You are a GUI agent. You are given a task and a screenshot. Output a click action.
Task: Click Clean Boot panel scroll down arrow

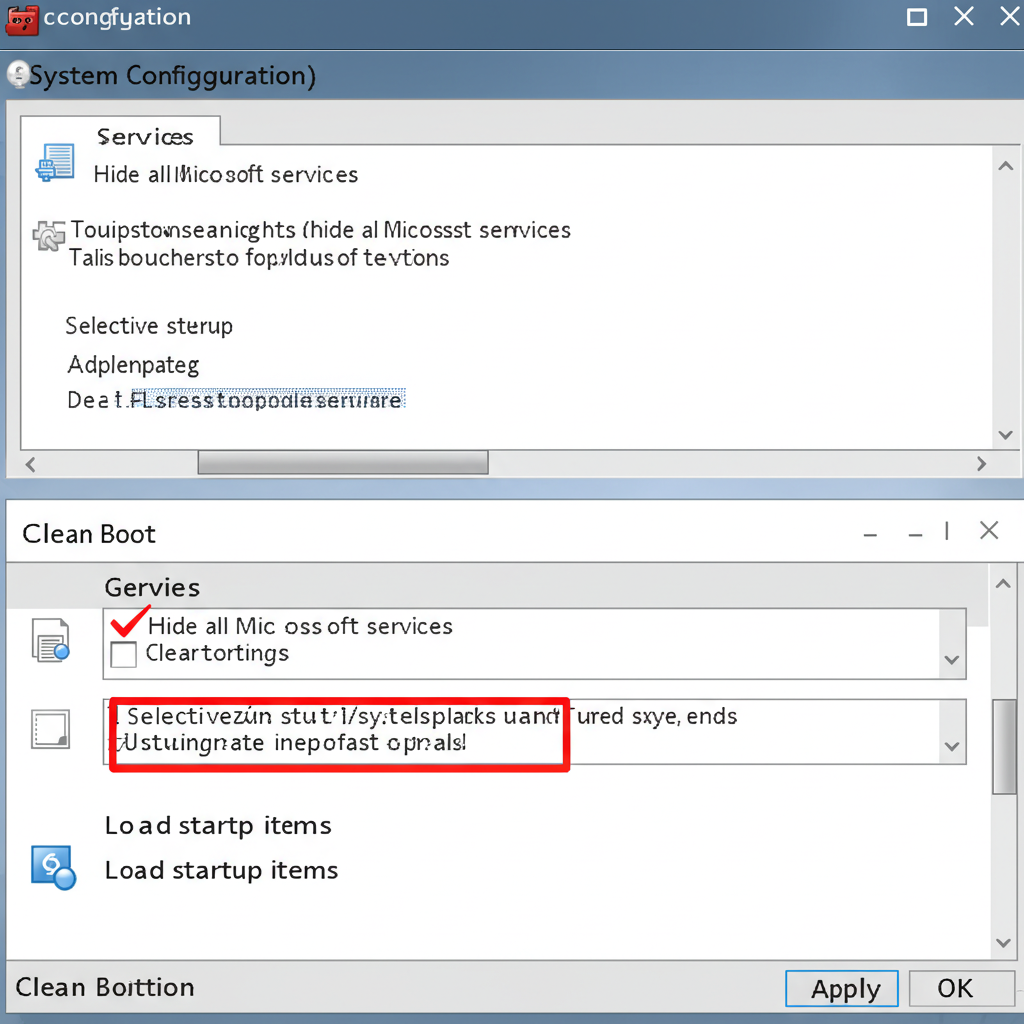coord(1003,942)
